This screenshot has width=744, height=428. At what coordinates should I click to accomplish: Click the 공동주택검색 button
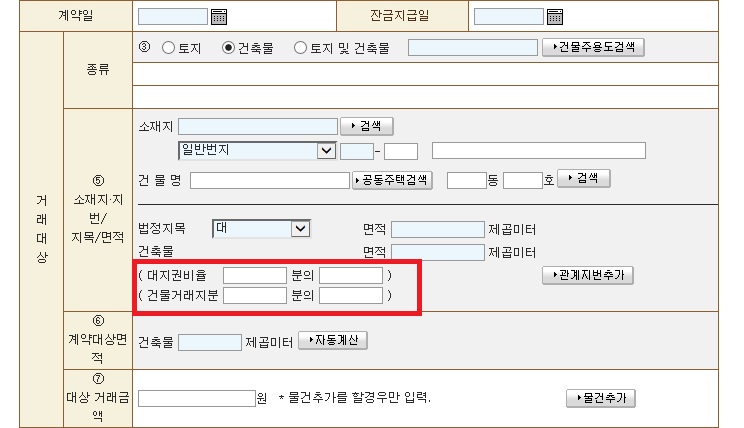(392, 180)
